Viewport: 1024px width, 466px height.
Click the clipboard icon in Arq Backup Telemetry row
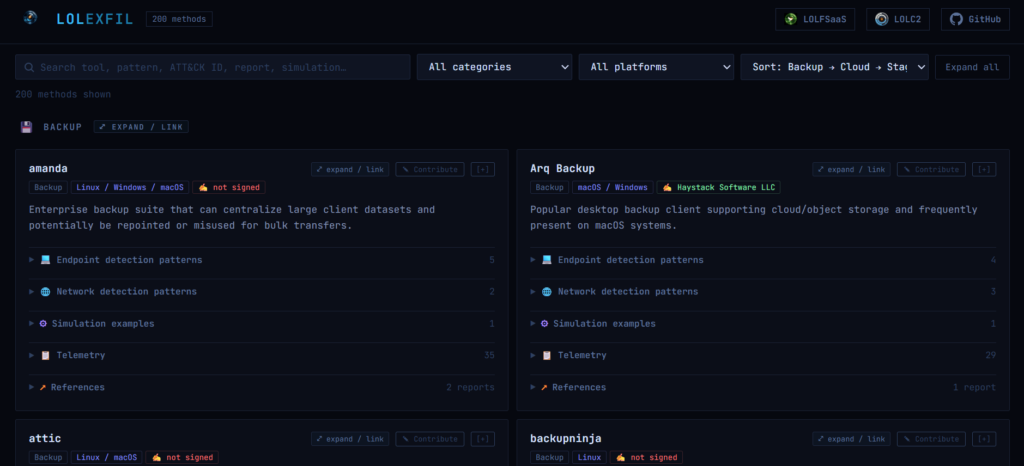coord(547,355)
